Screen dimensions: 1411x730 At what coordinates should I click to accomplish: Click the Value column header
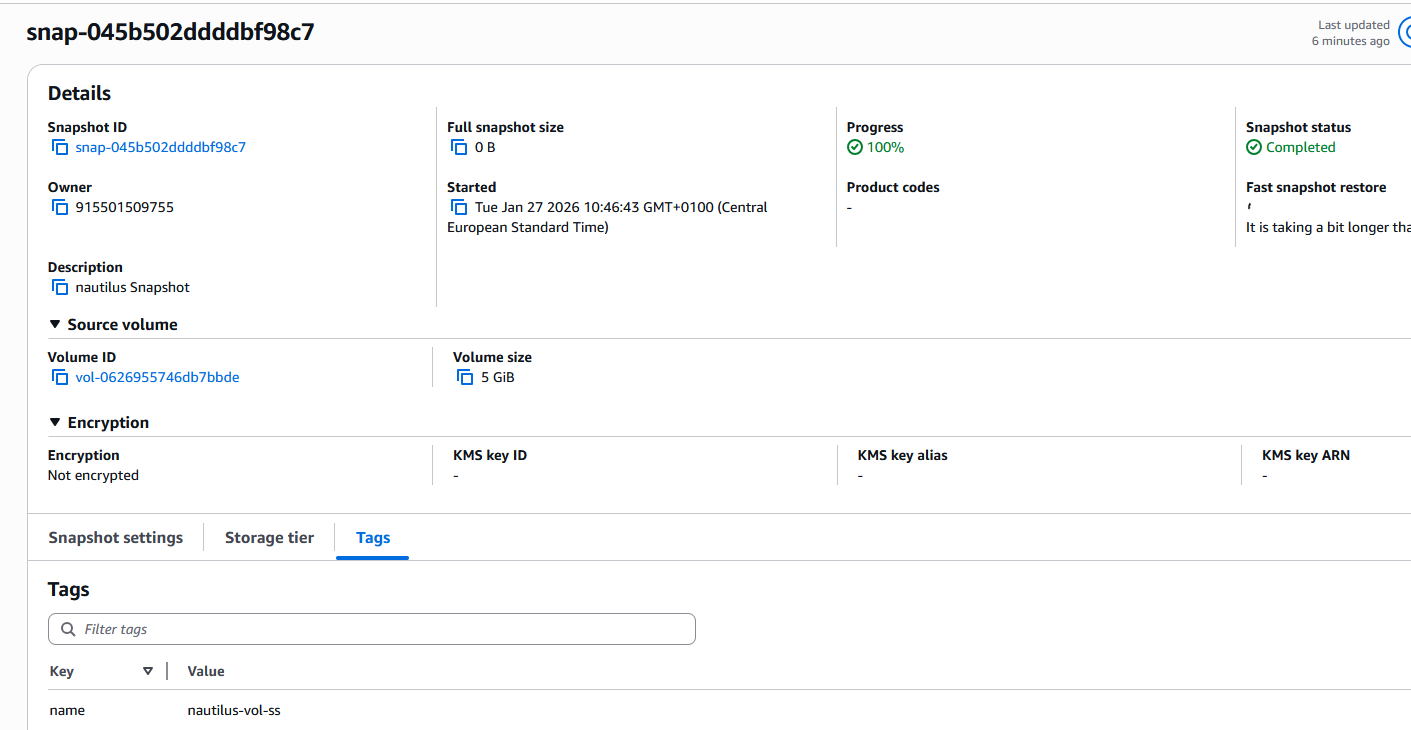(x=206, y=671)
